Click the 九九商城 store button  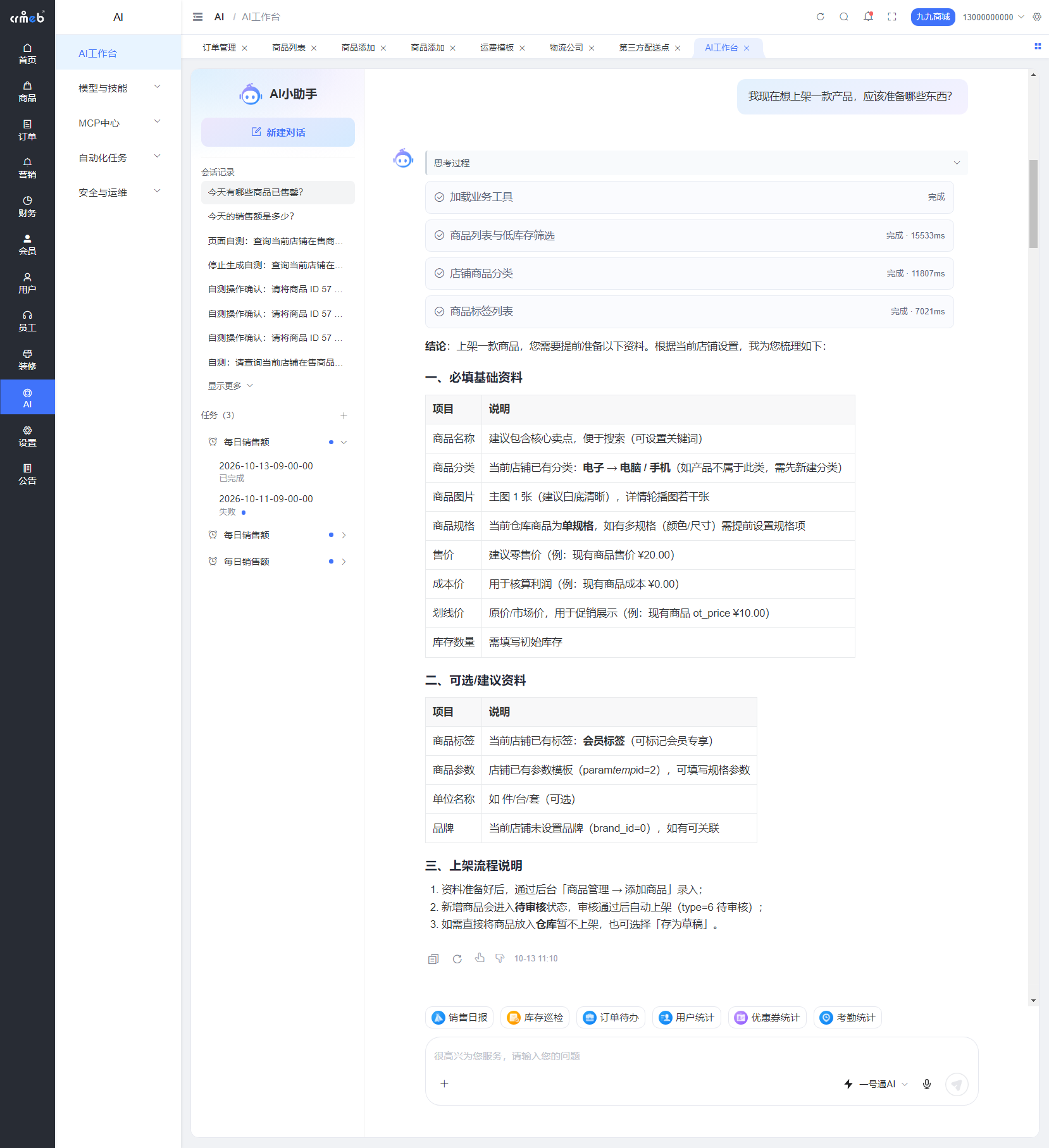(x=933, y=17)
